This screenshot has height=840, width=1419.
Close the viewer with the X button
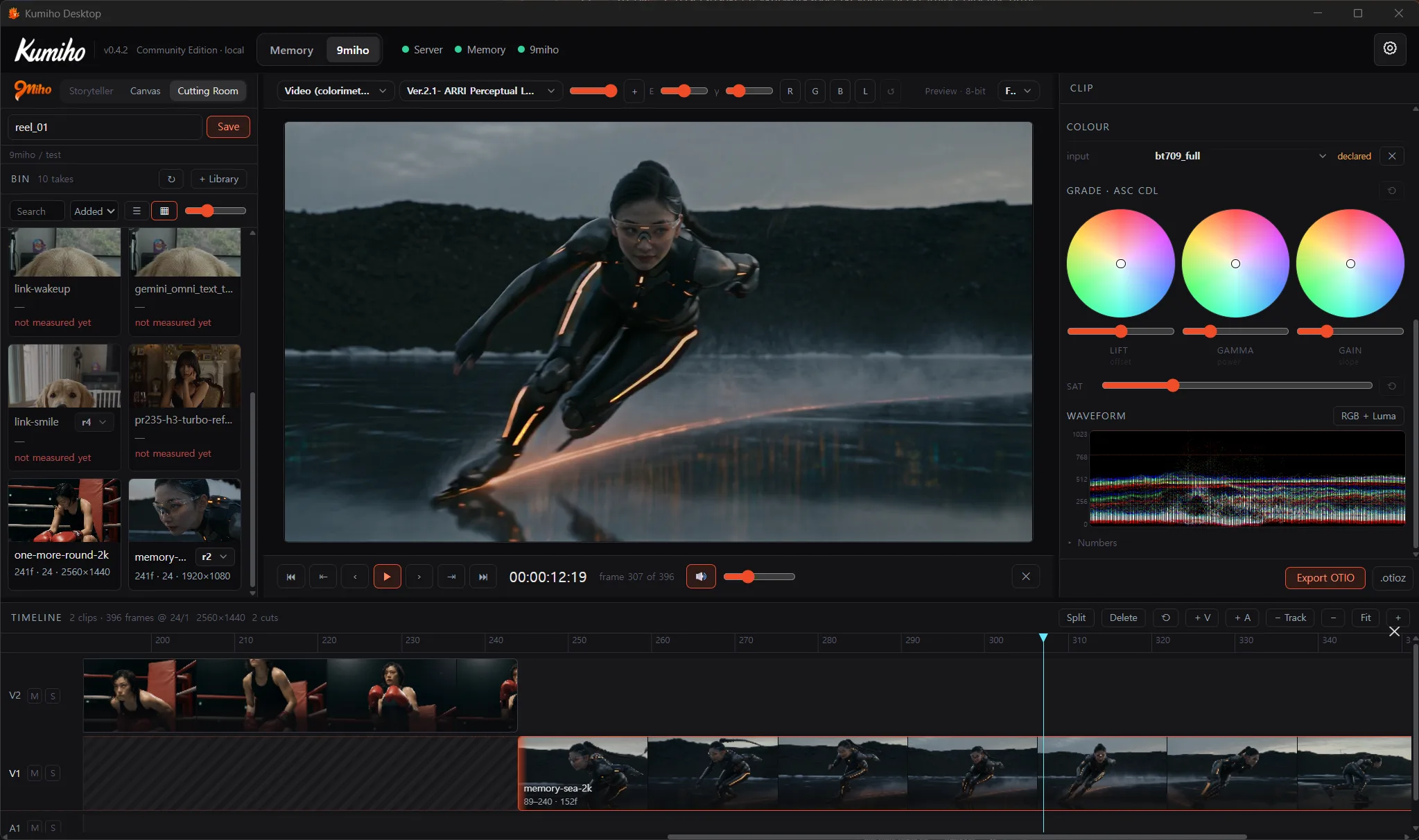point(1026,577)
